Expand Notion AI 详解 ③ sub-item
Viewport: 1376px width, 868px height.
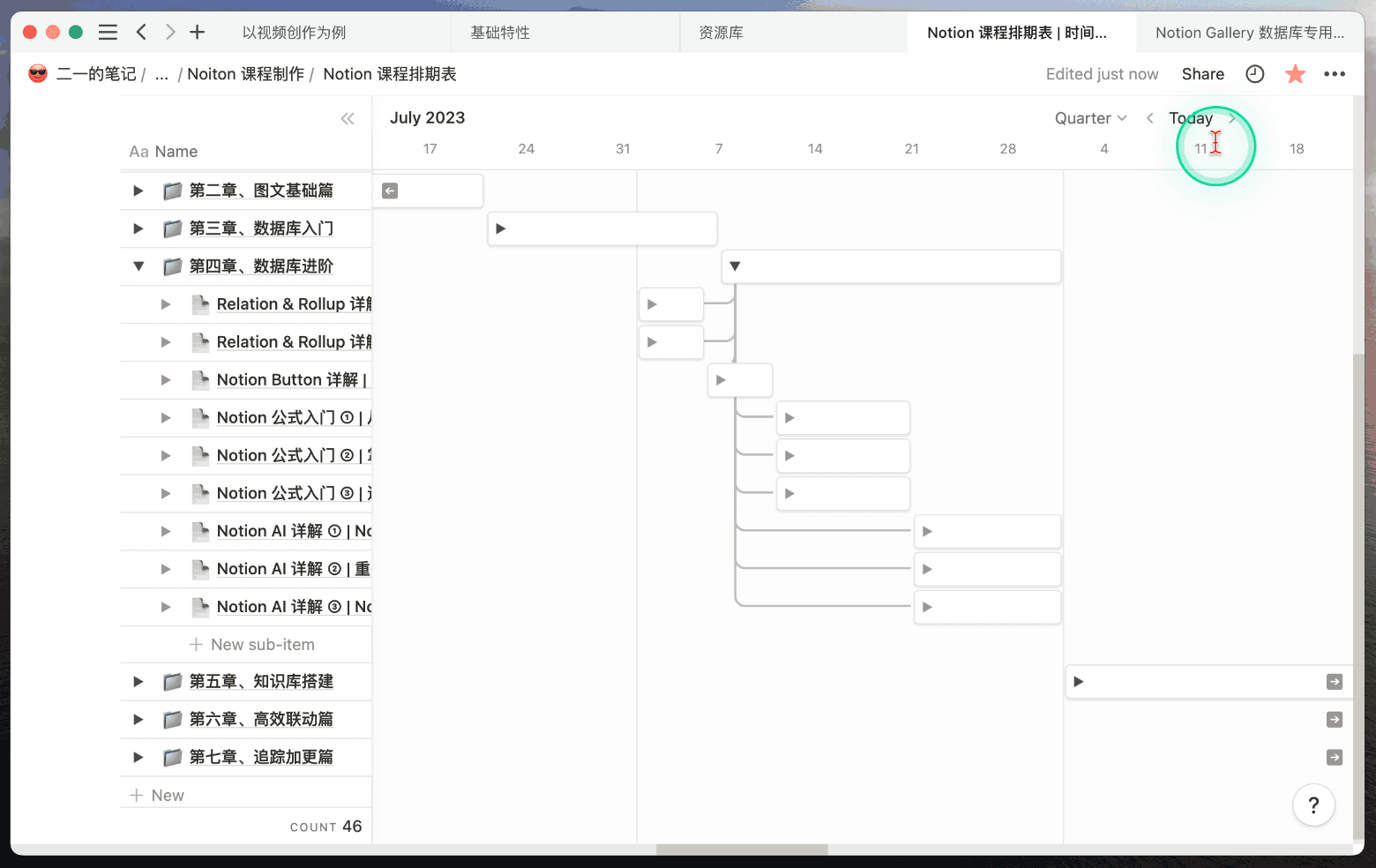(166, 607)
